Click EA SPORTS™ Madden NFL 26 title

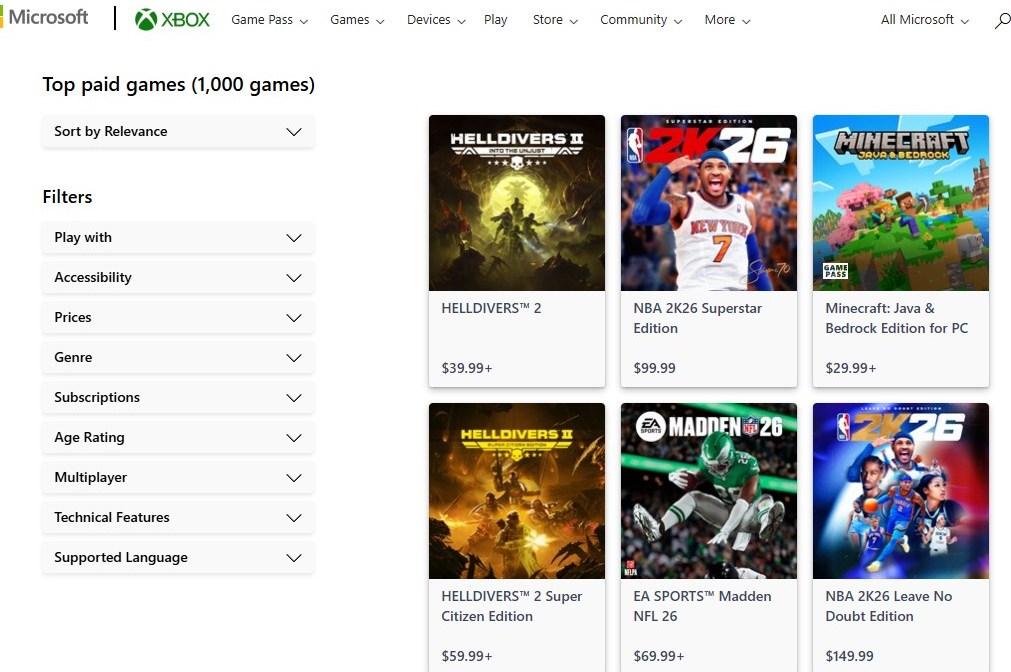[x=702, y=606]
